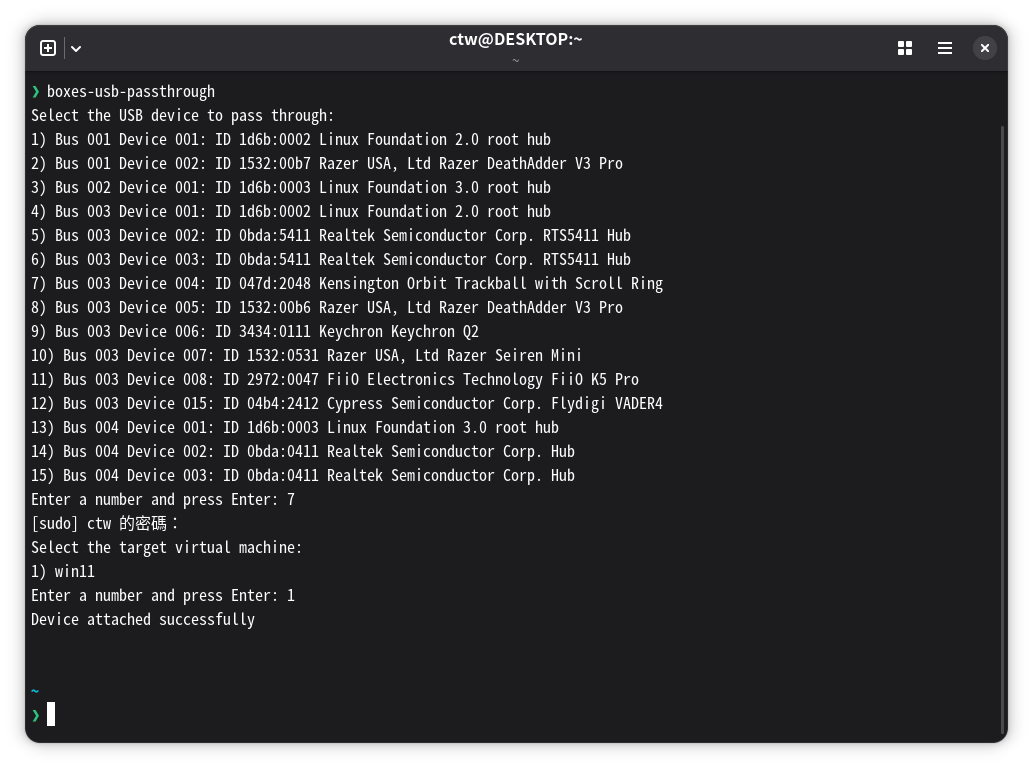The image size is (1033, 768).
Task: Click the Razer Seiren Mini line
Action: pyautogui.click(x=306, y=356)
